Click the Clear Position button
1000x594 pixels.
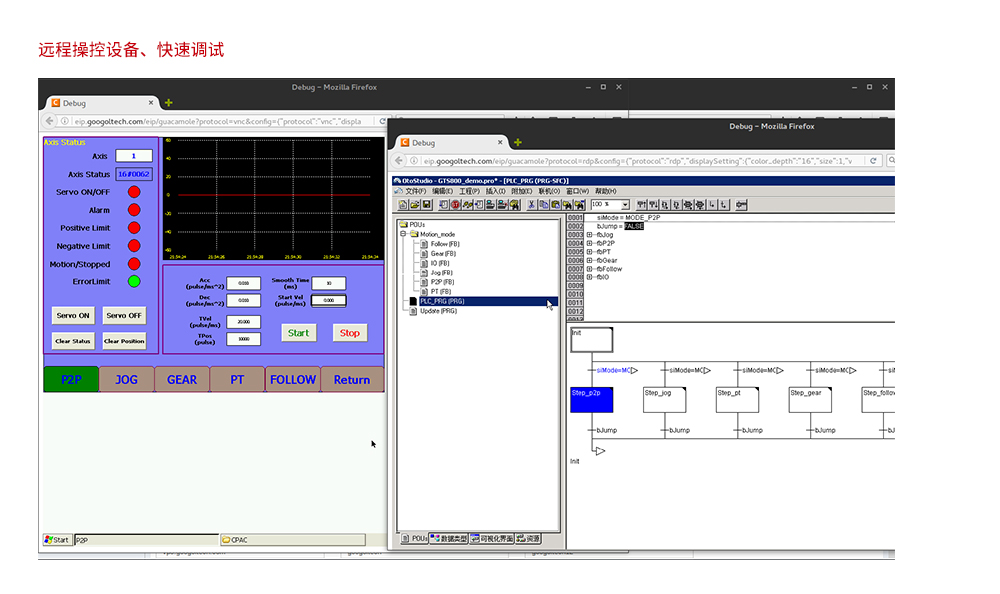point(124,341)
